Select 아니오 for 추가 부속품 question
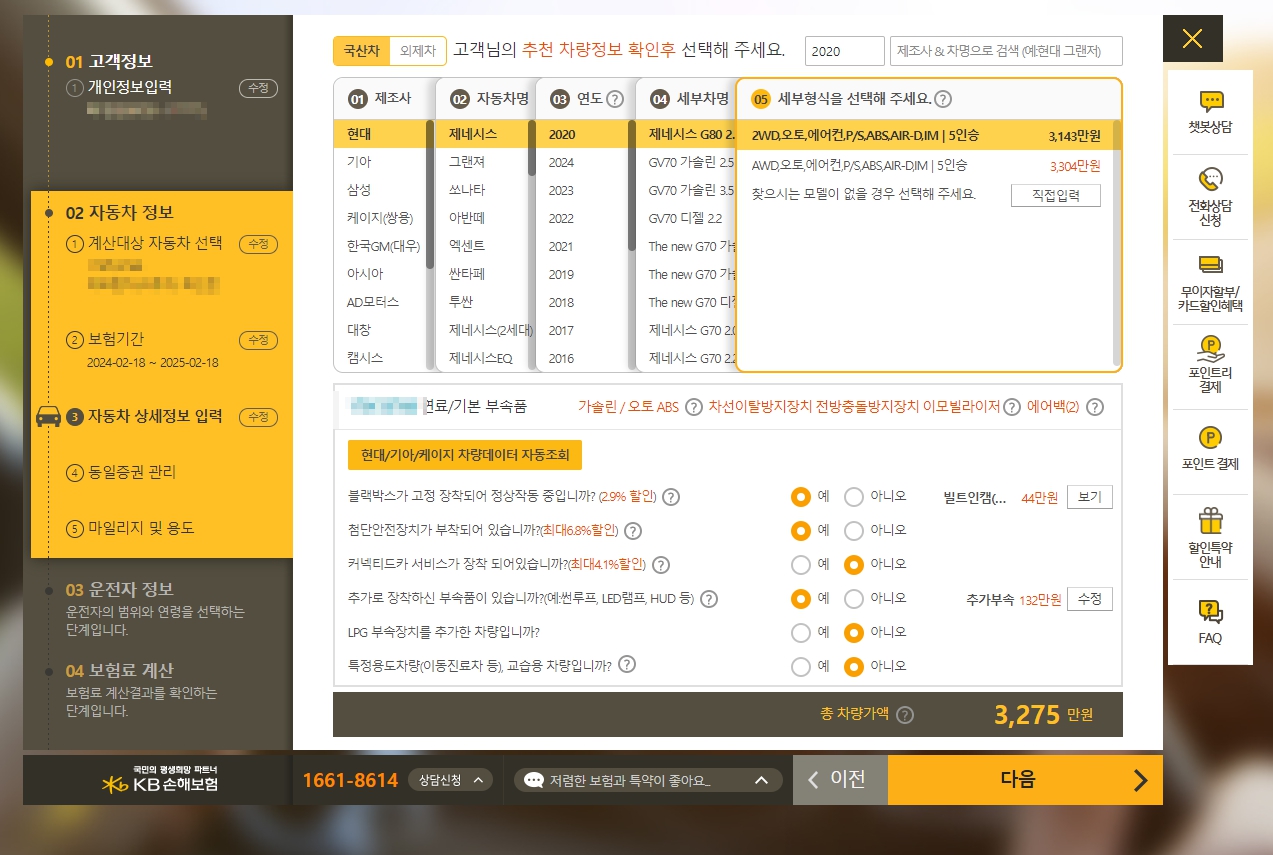 [854, 599]
